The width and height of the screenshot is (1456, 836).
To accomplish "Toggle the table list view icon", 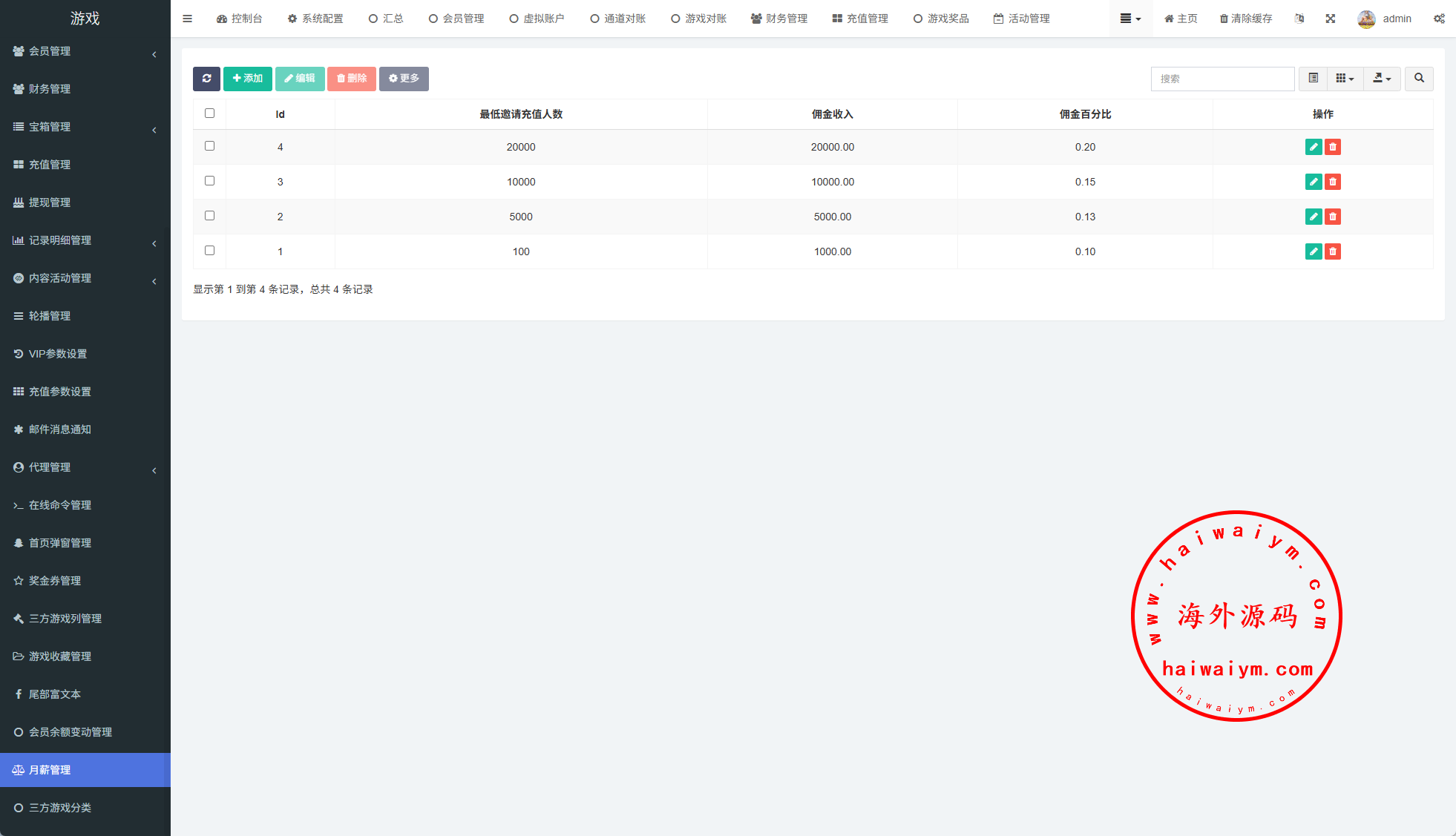I will tap(1313, 79).
